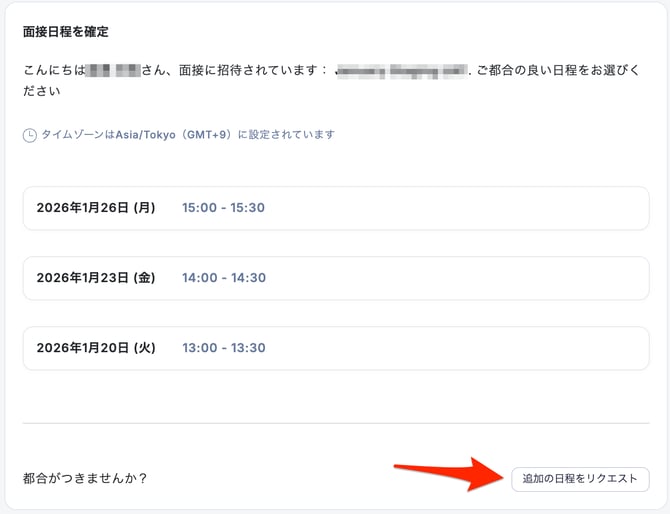Choose the 2026年1月23日 (金) interview slot

[96, 278]
